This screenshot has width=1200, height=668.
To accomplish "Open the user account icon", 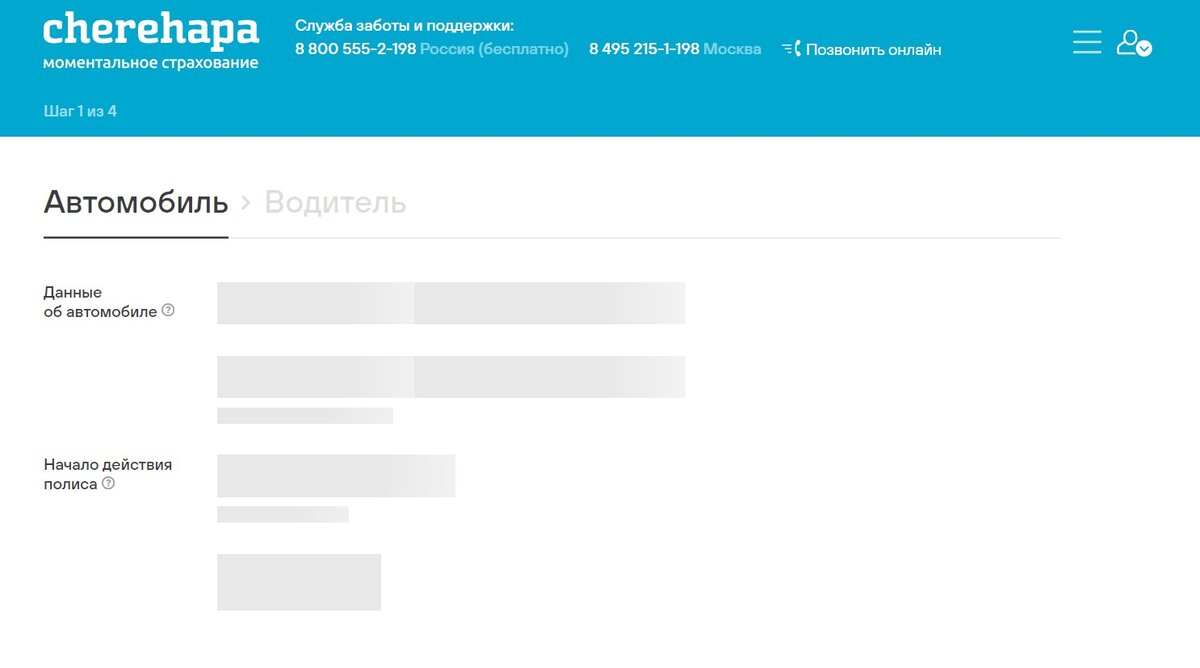I will tap(1134, 42).
